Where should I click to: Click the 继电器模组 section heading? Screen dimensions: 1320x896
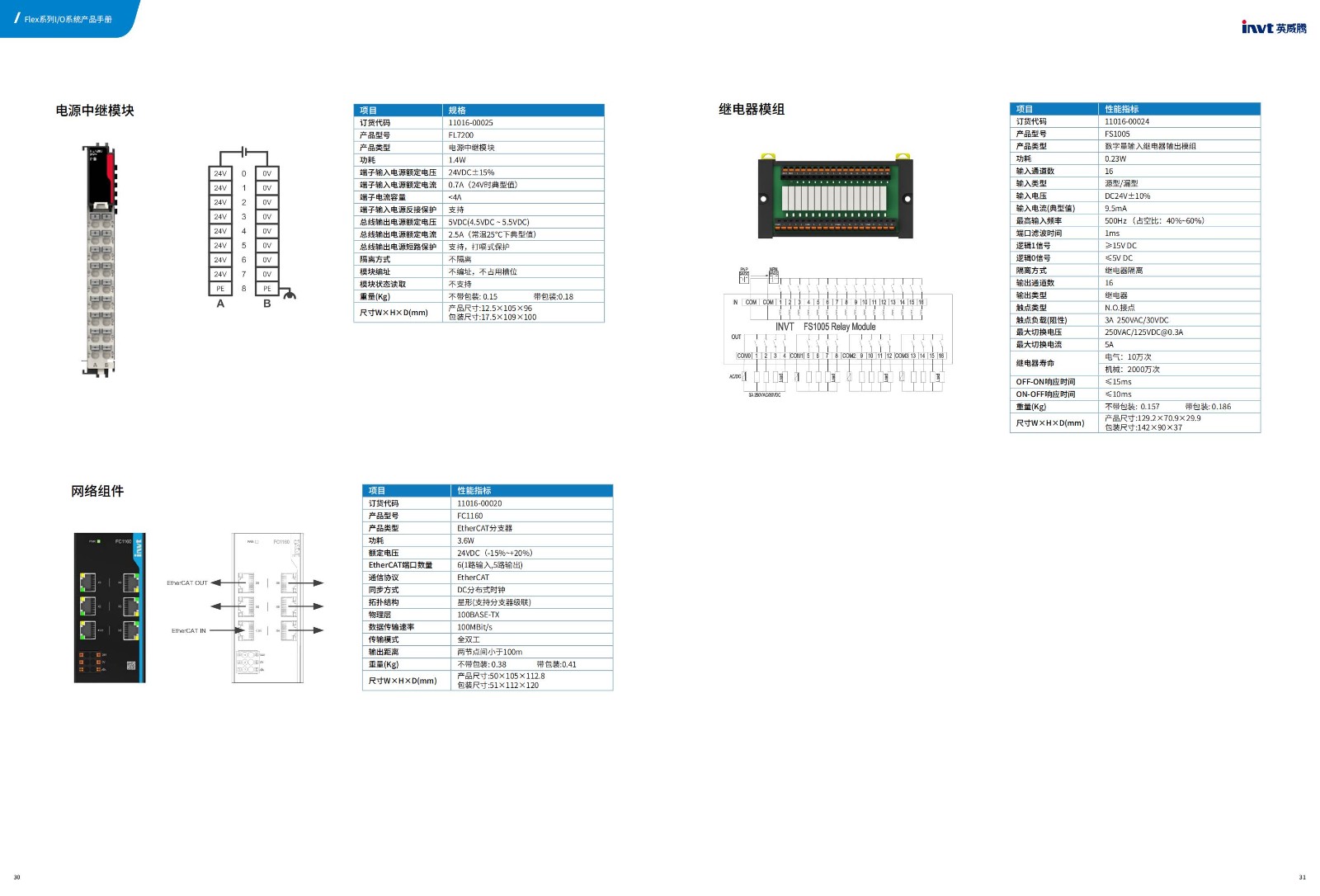752,109
